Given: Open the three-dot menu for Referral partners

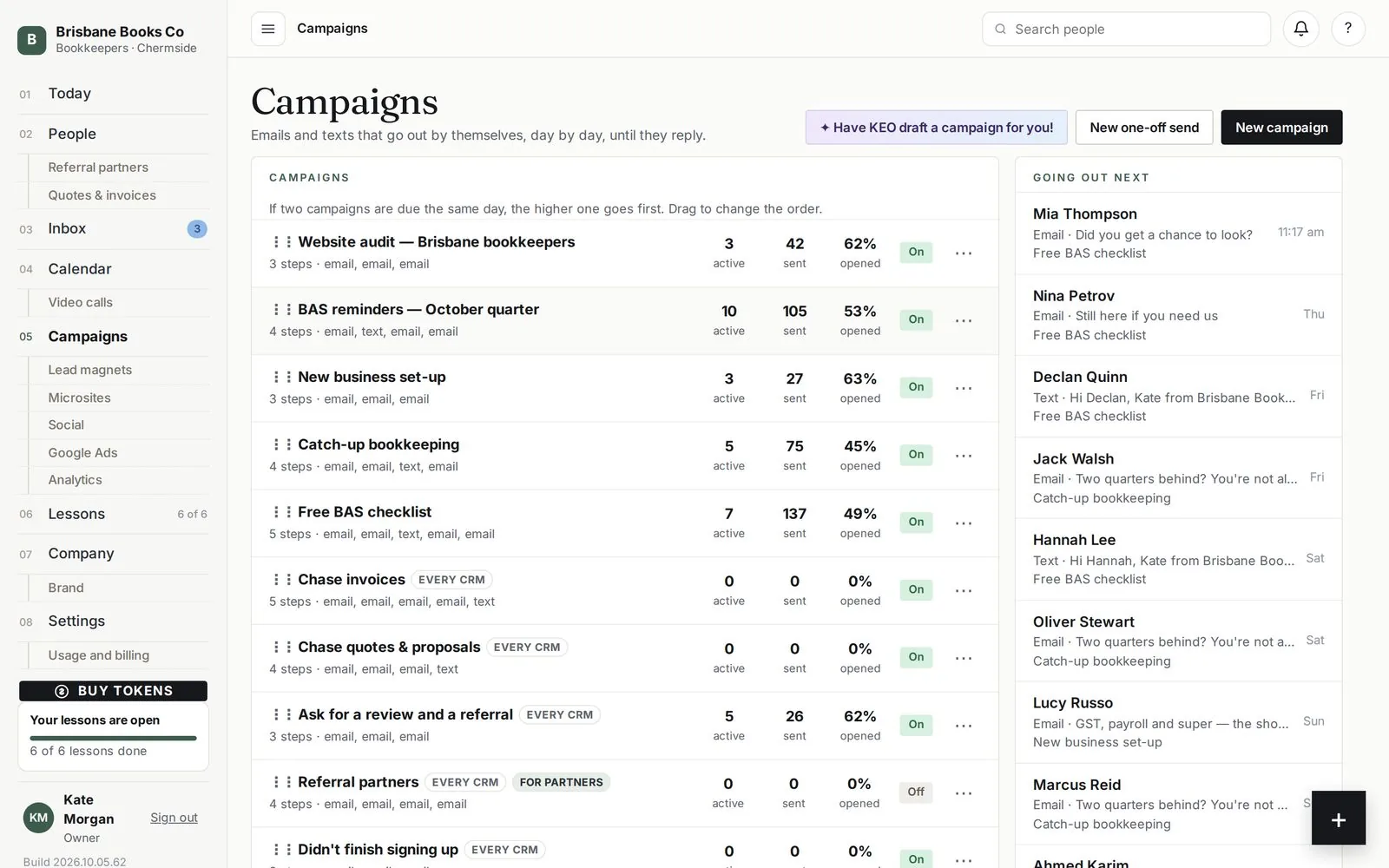Looking at the screenshot, I should point(964,793).
